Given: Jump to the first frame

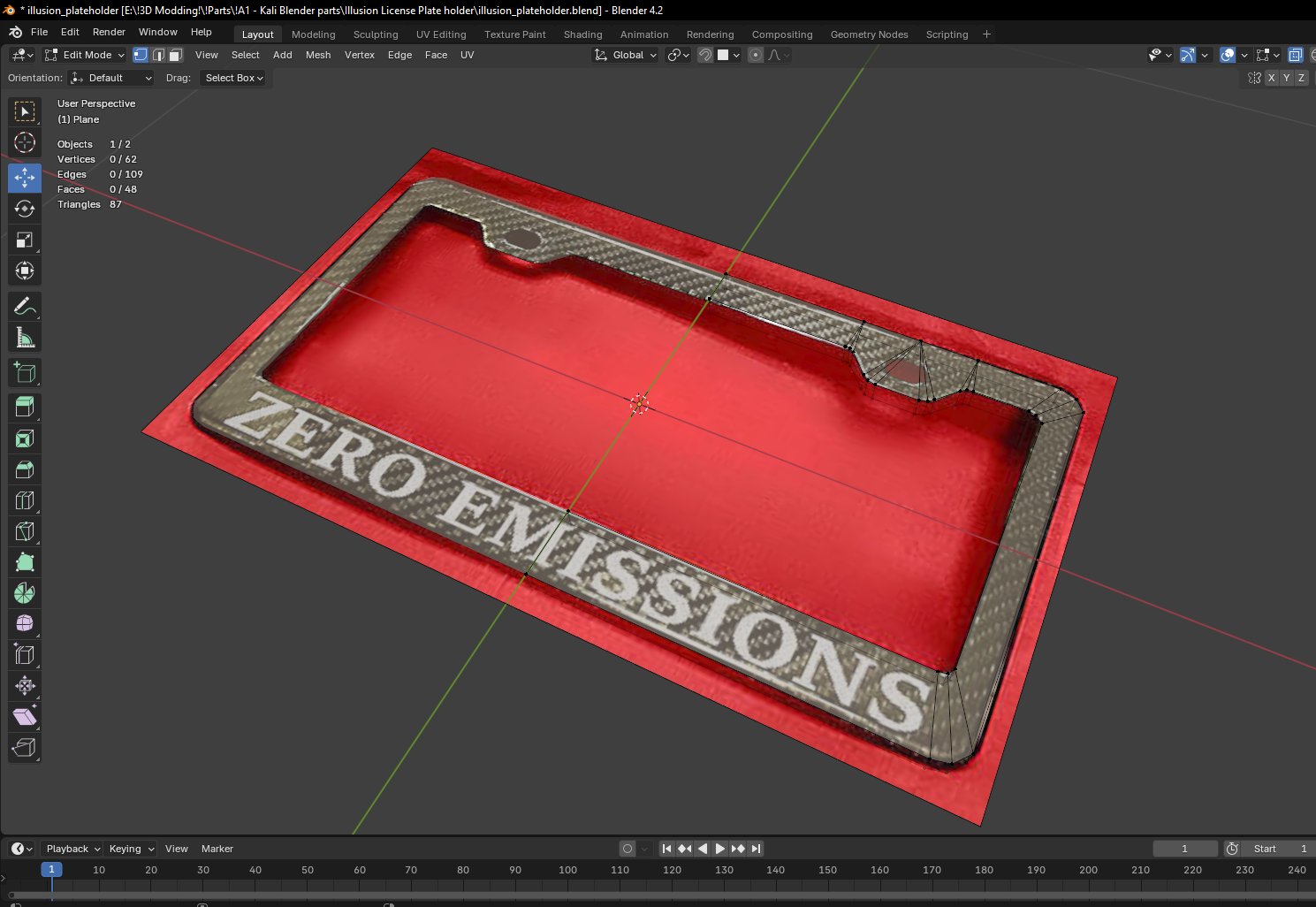Looking at the screenshot, I should pos(667,849).
